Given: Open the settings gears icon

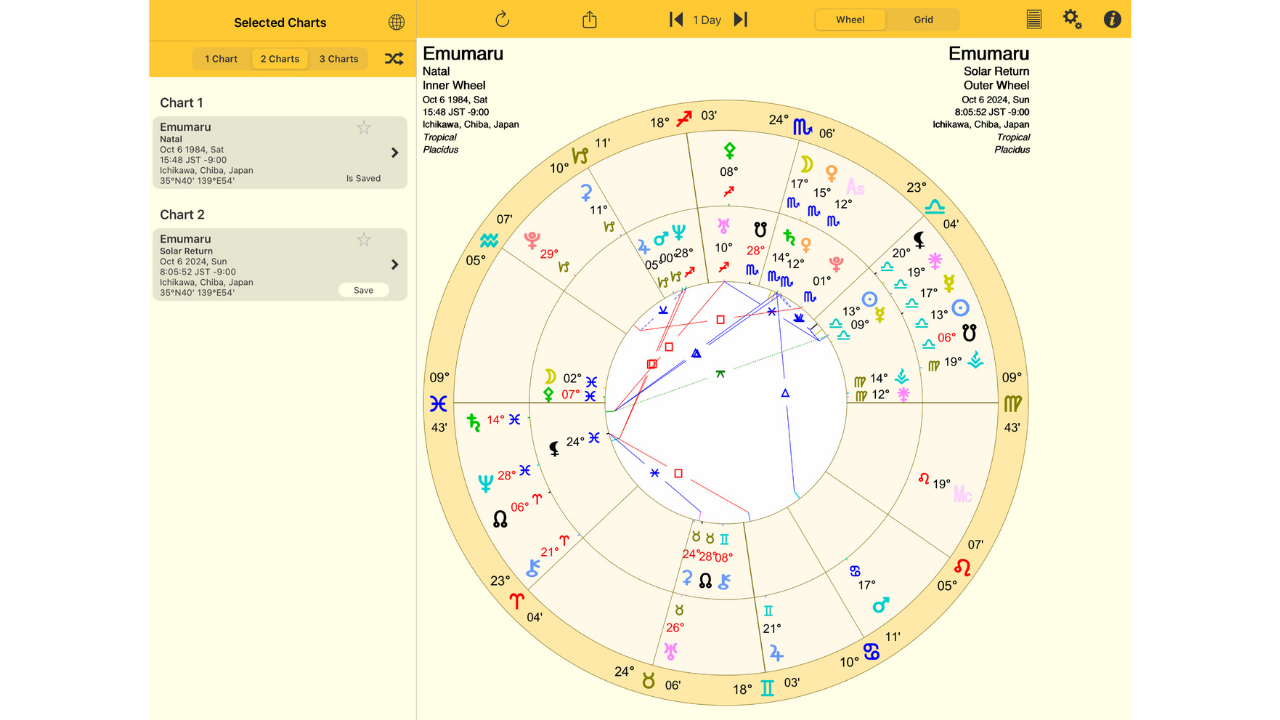Looking at the screenshot, I should [1072, 19].
